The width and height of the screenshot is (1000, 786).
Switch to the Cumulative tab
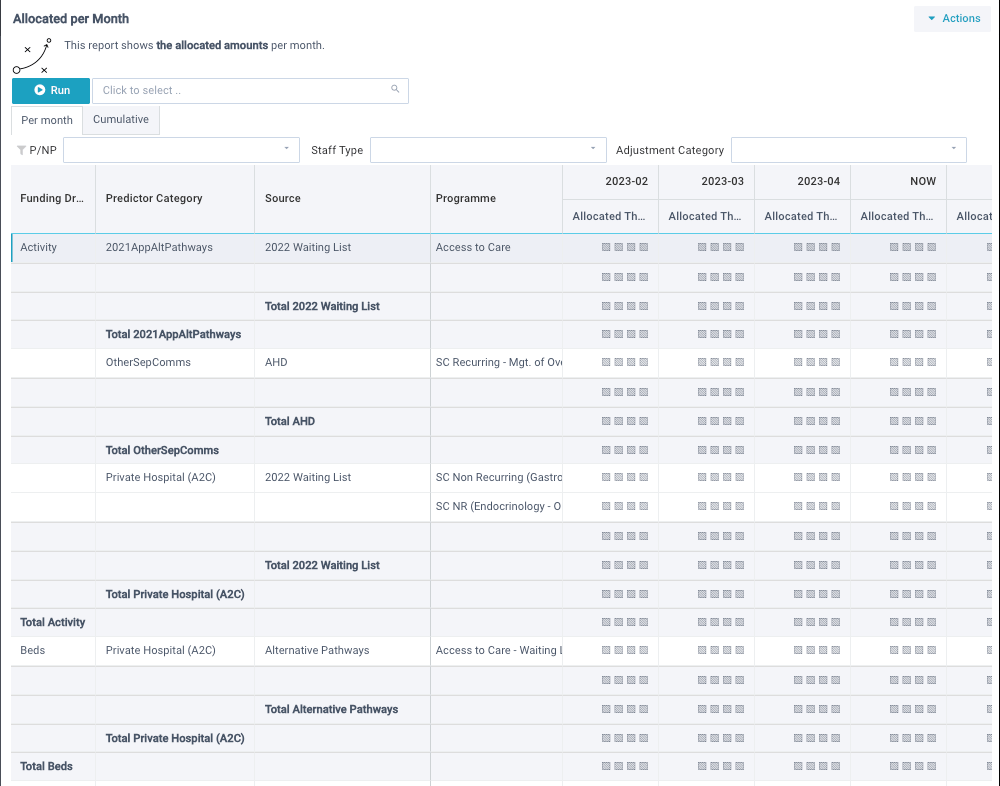[x=121, y=120]
